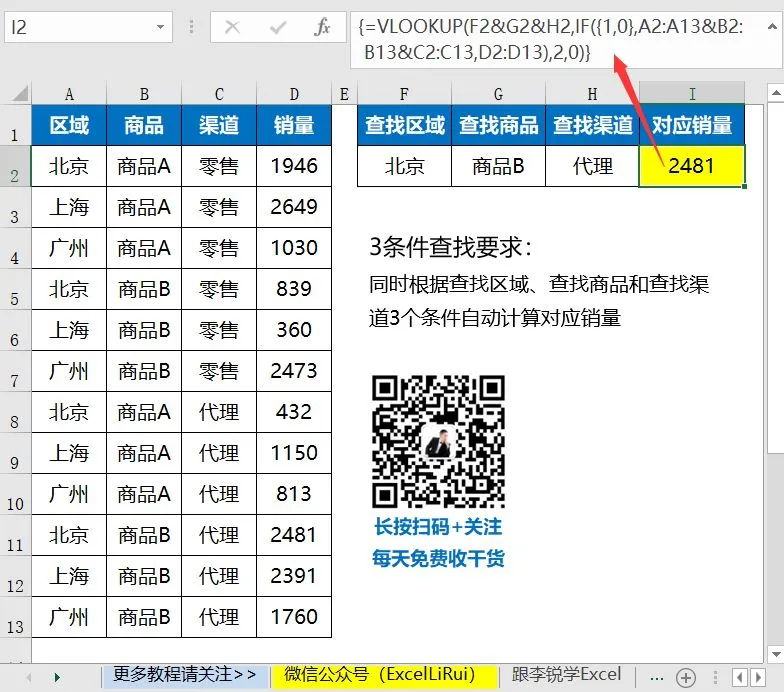Select column G header
This screenshot has width=784, height=692.
point(498,94)
